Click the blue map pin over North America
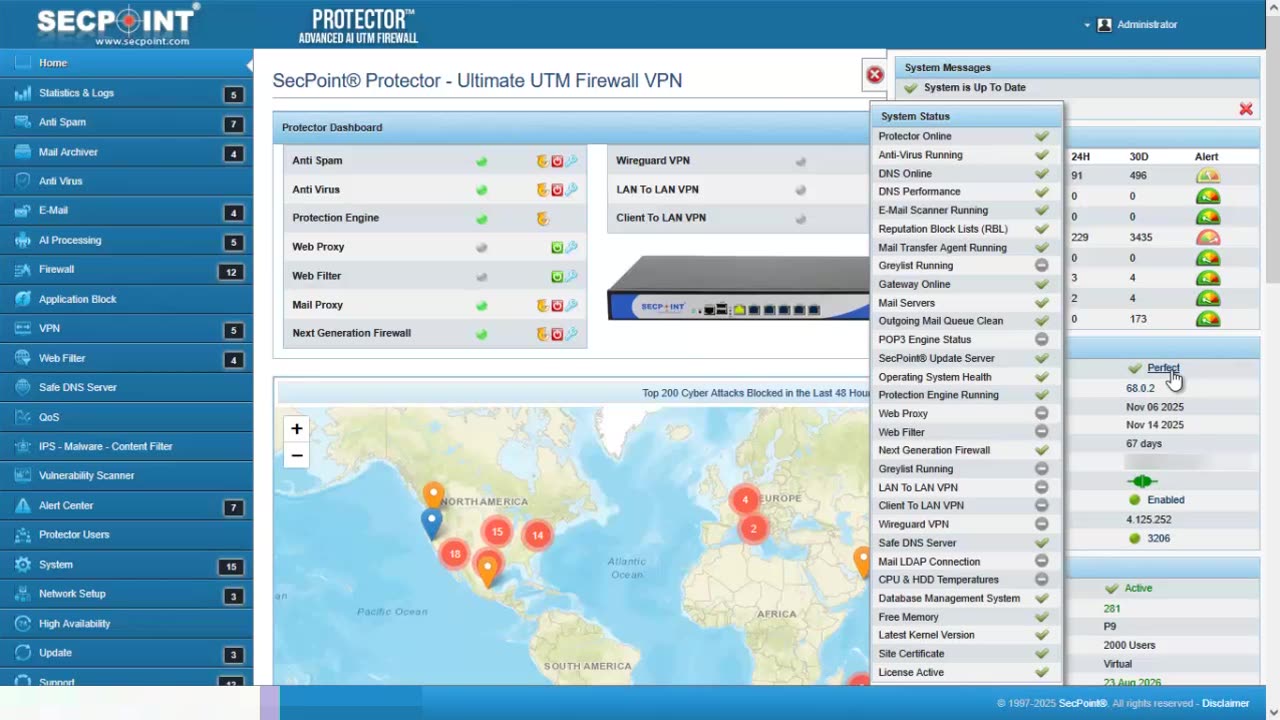Image resolution: width=1280 pixels, height=720 pixels. pyautogui.click(x=431, y=523)
